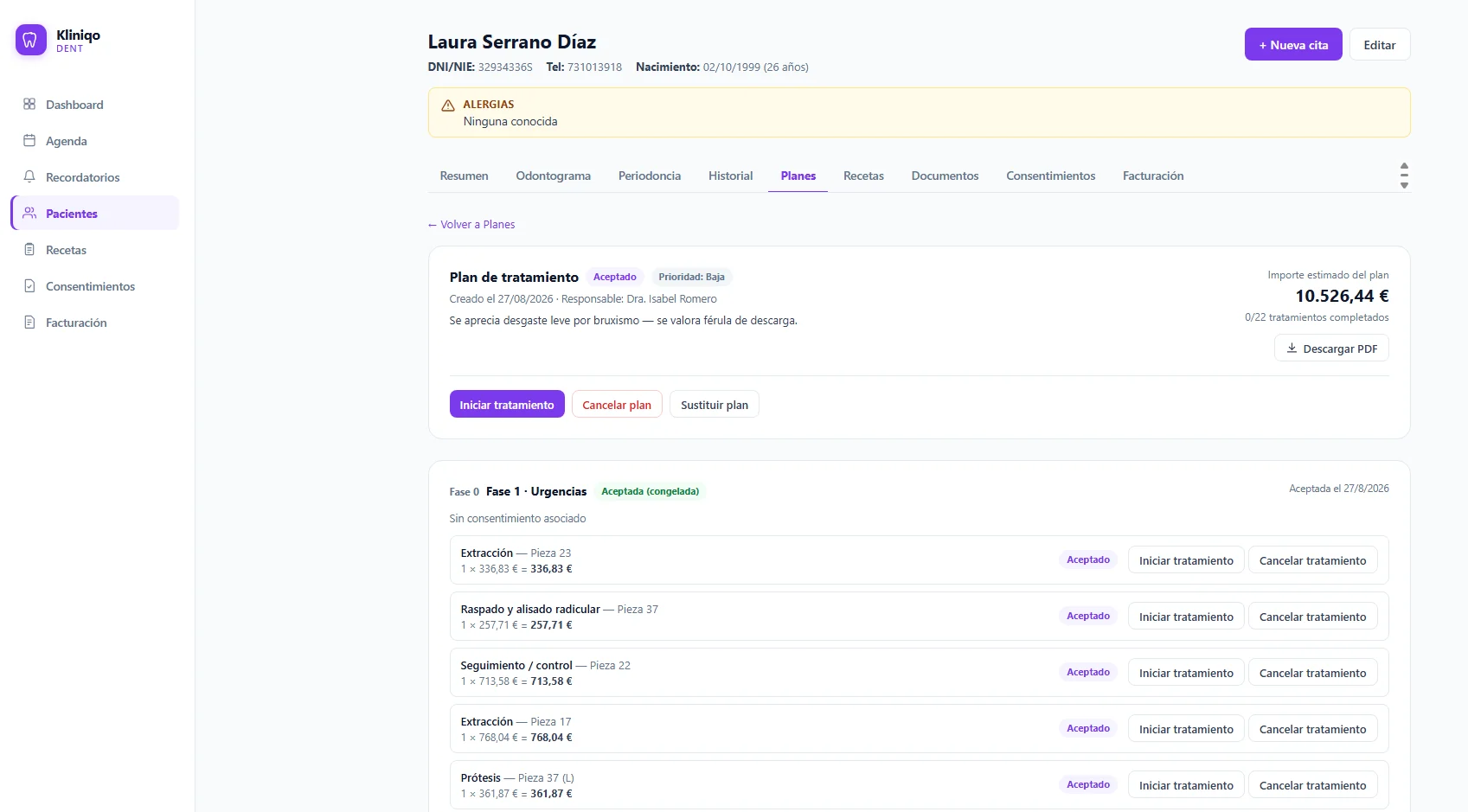Image resolution: width=1468 pixels, height=812 pixels.
Task: Click the Pacientes people icon
Action: tap(29, 213)
